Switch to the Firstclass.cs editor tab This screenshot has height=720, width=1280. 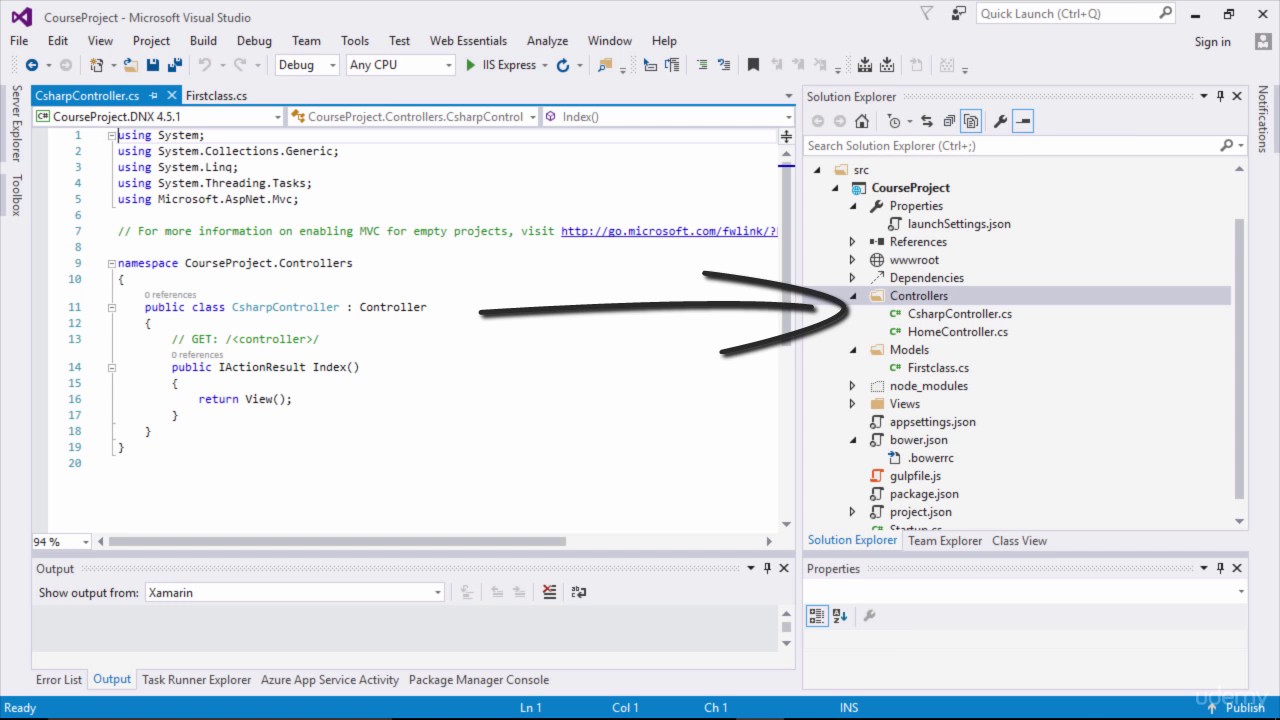pos(216,96)
